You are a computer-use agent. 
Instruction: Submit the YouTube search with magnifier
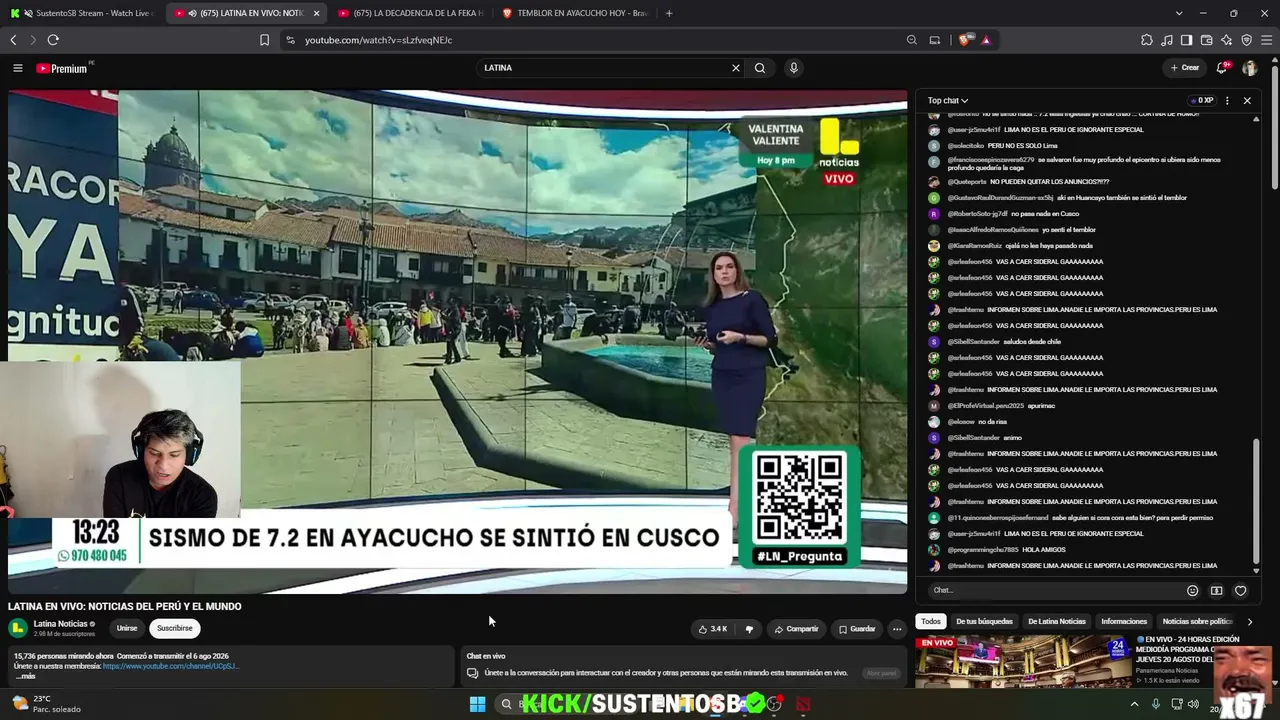[760, 68]
